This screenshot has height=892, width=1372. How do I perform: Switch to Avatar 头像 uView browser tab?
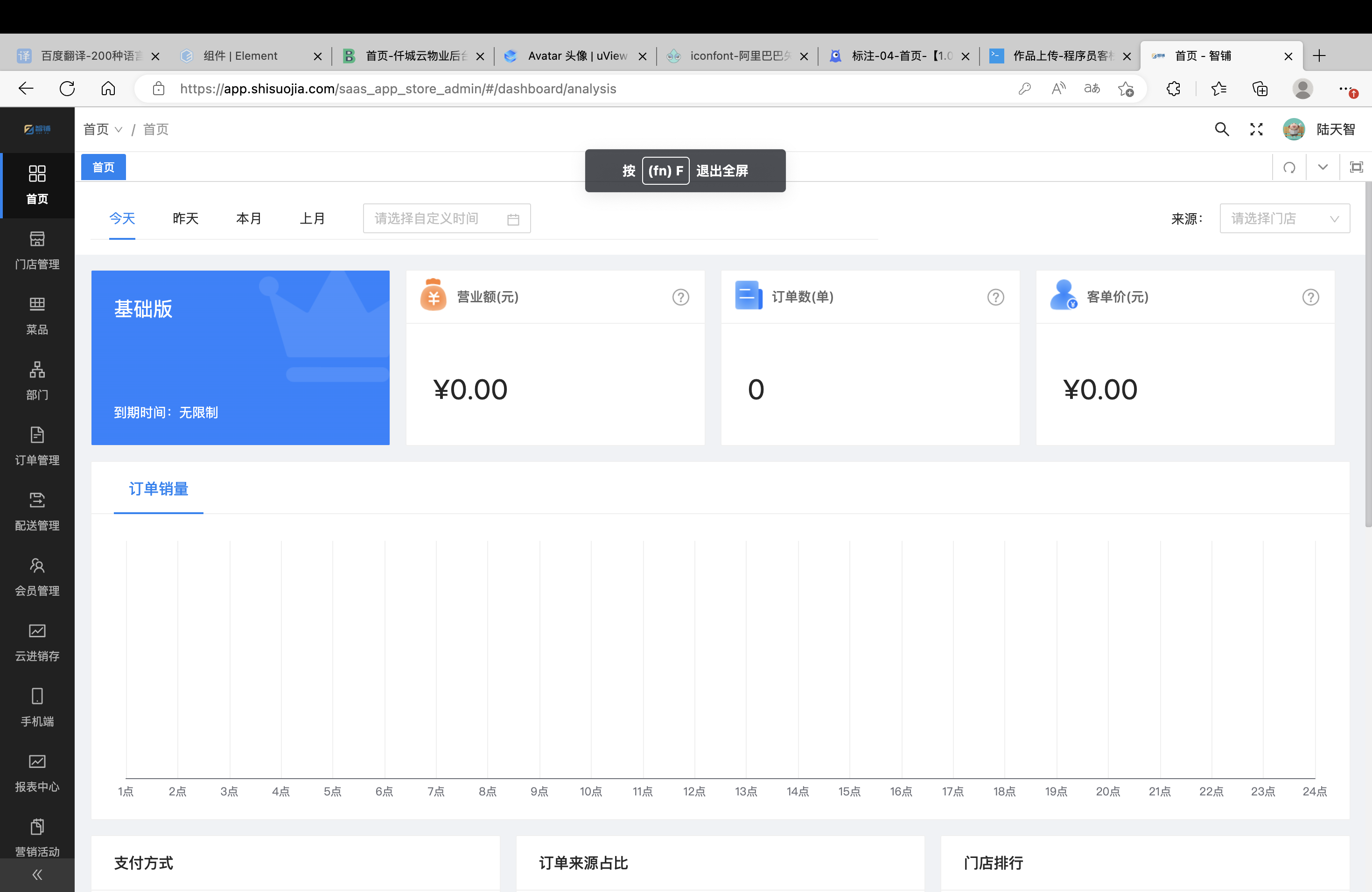click(575, 56)
